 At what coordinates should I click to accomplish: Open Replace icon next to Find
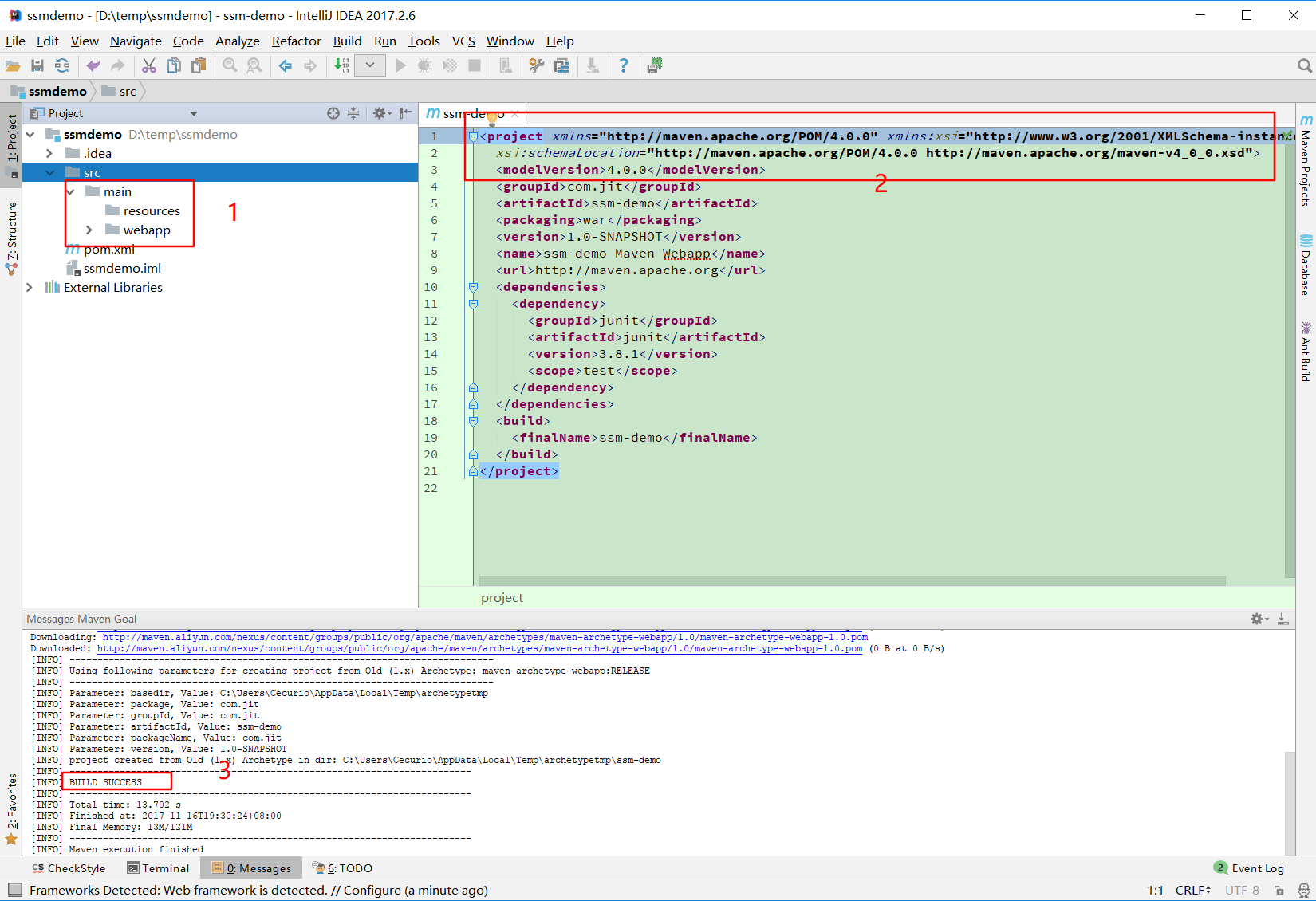[x=254, y=66]
